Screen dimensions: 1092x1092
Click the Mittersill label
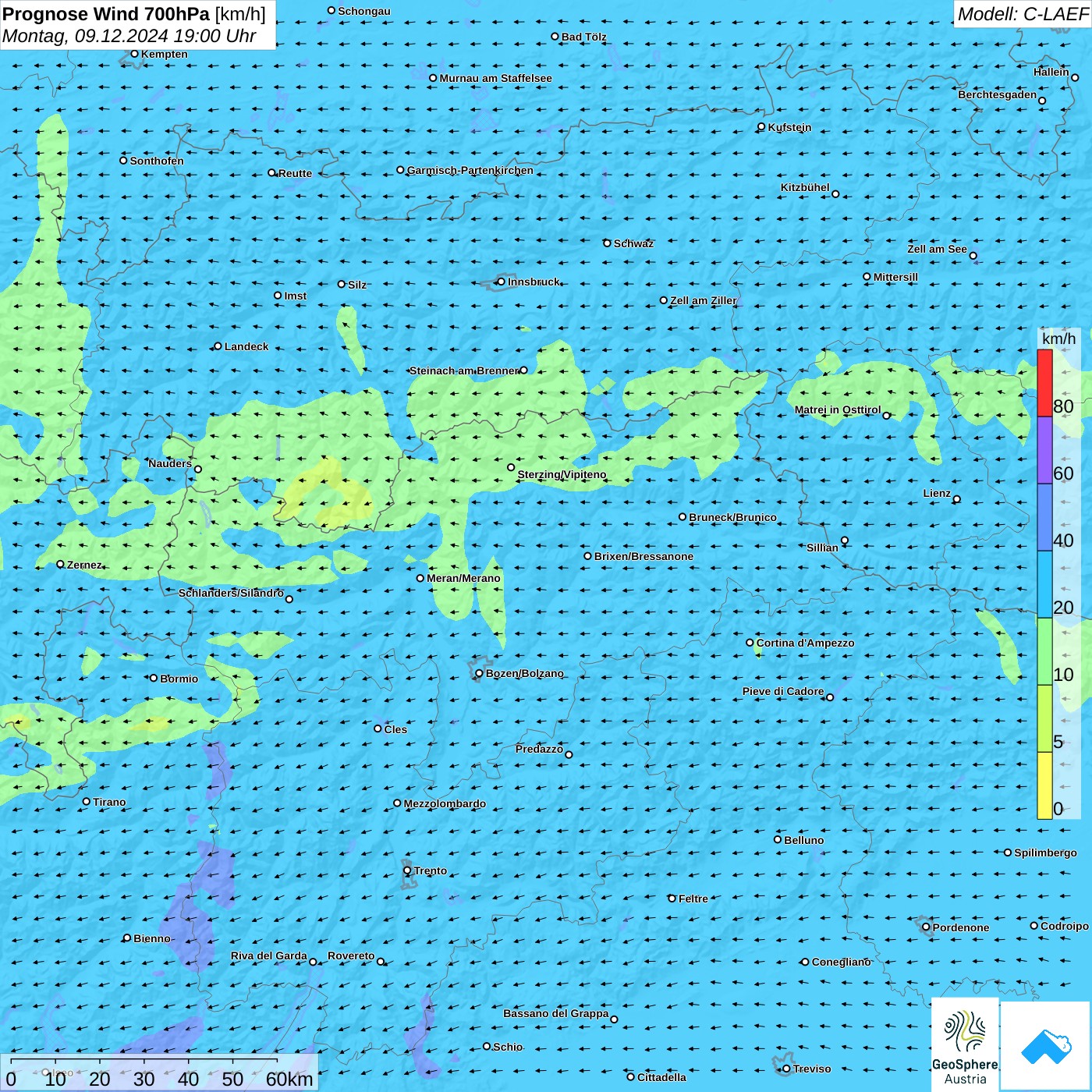point(895,277)
